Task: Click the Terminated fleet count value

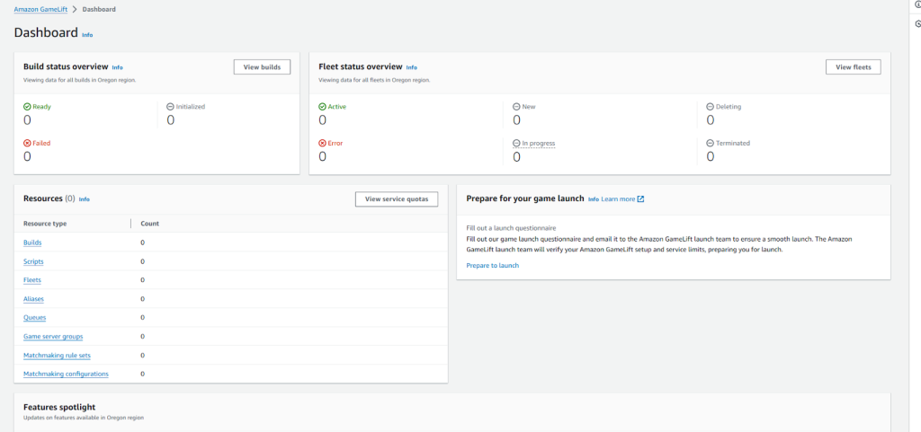Action: pyautogui.click(x=710, y=156)
